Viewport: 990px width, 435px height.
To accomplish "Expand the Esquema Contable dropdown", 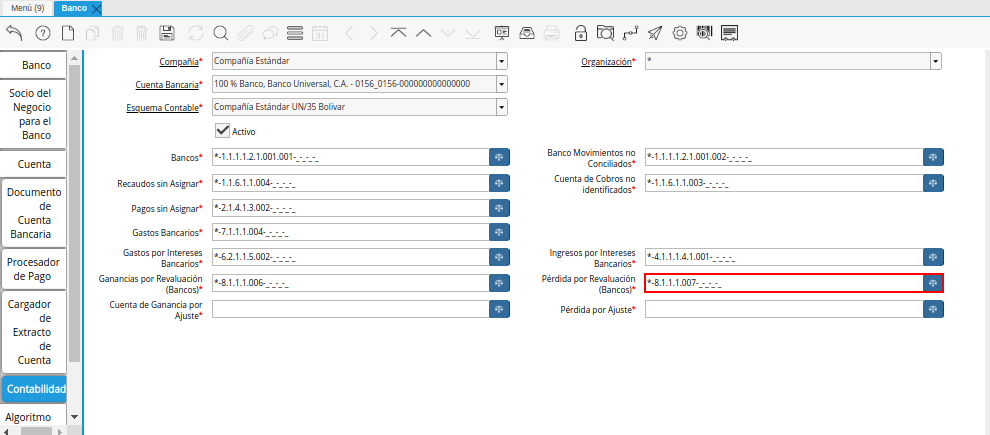I will pos(501,107).
